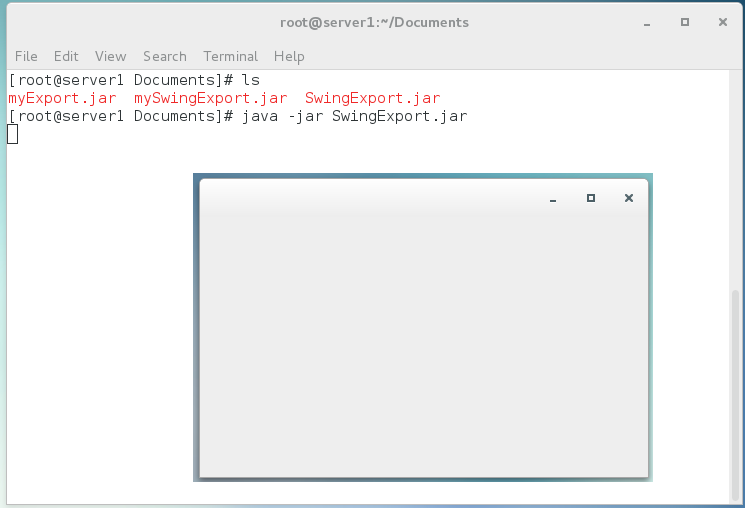
Task: Close the root@server1 terminal window
Action: pyautogui.click(x=723, y=22)
